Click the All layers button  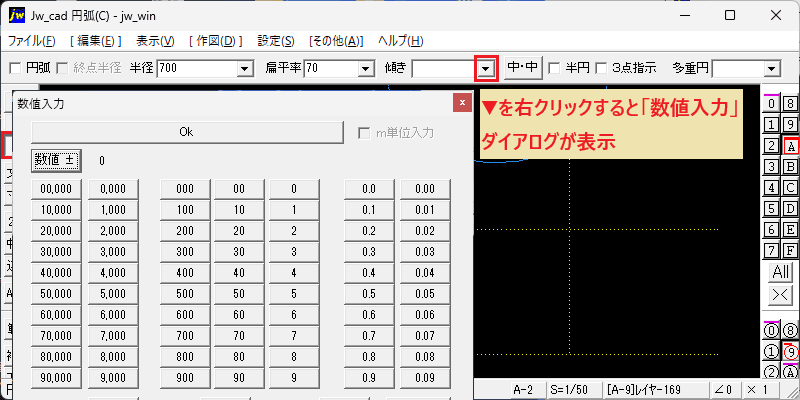tap(781, 272)
